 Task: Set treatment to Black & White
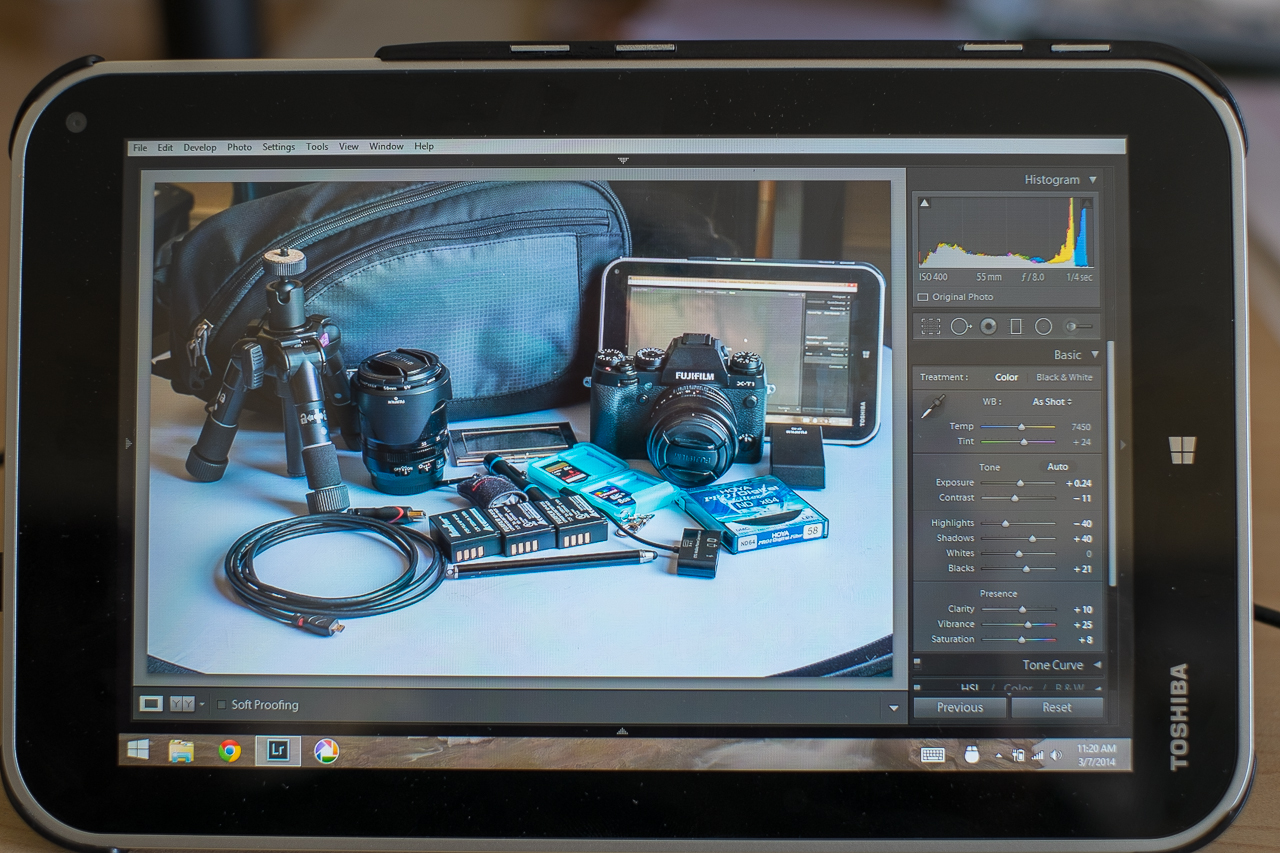pyautogui.click(x=1064, y=377)
